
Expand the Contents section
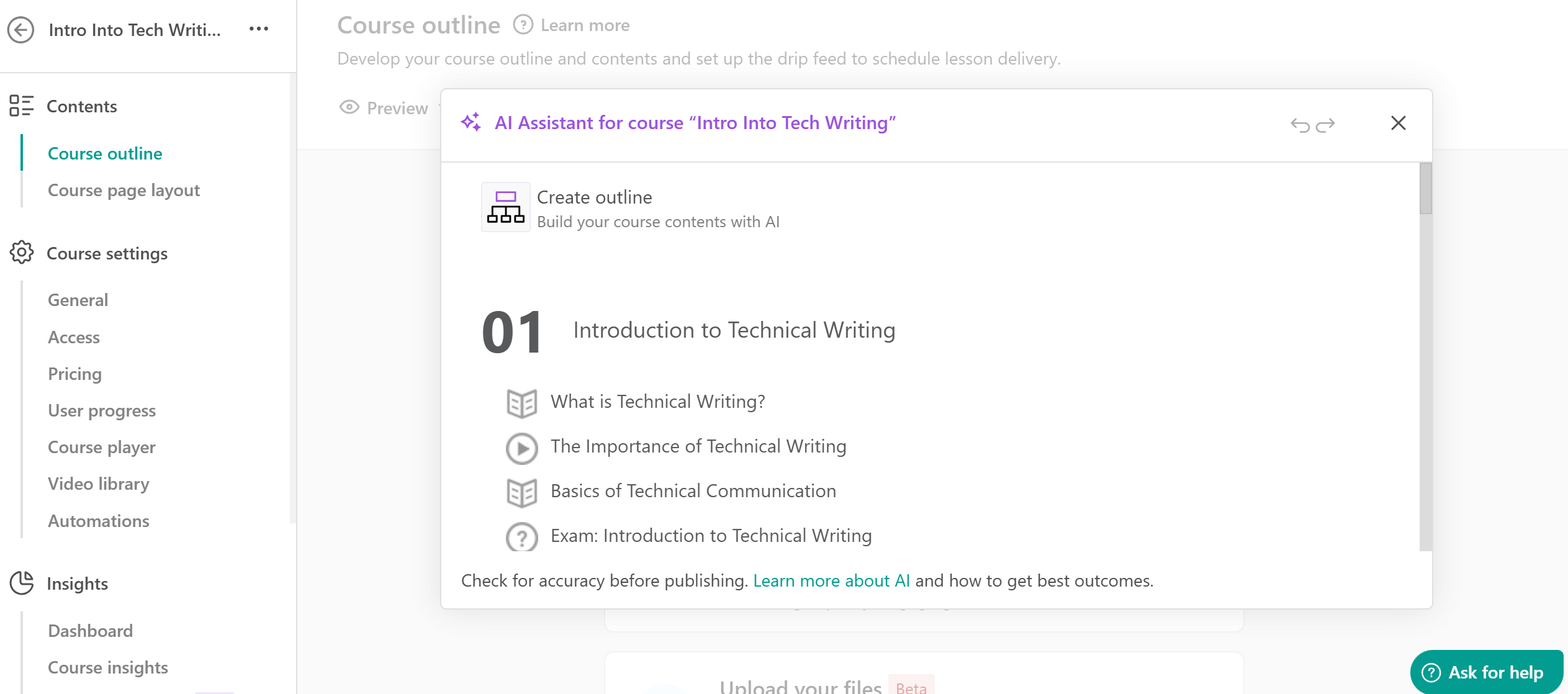pyautogui.click(x=82, y=106)
